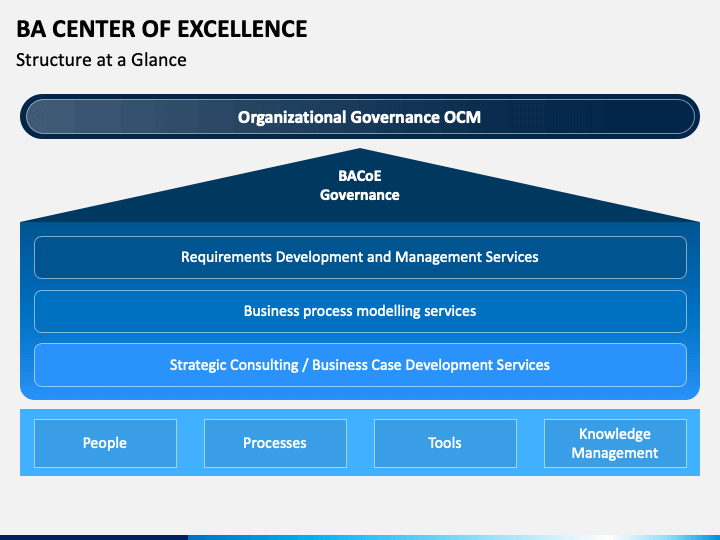Screen dimensions: 720x540
Task: Click the Organizational Governance OCM bar
Action: [x=360, y=117]
